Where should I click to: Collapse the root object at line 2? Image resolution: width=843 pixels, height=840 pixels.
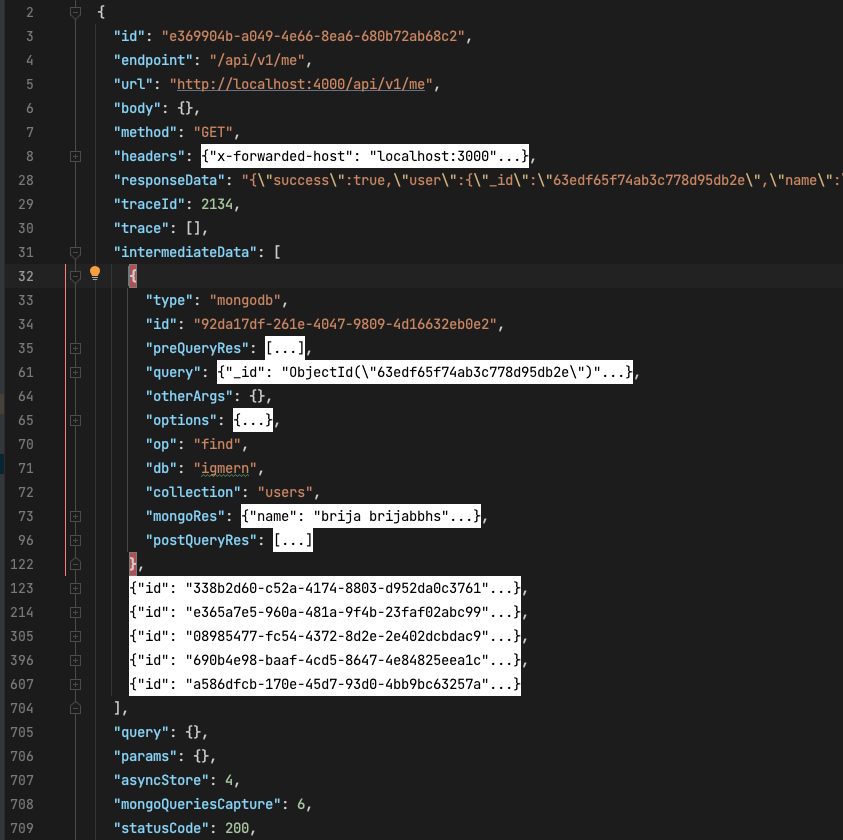tap(75, 12)
